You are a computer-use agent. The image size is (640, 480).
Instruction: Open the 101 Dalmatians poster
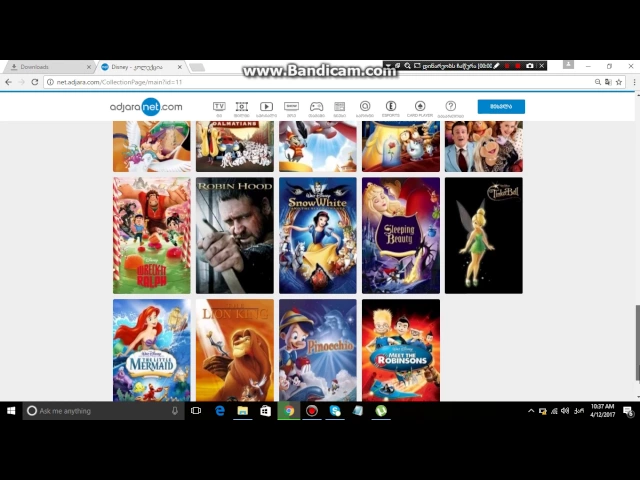(x=235, y=146)
